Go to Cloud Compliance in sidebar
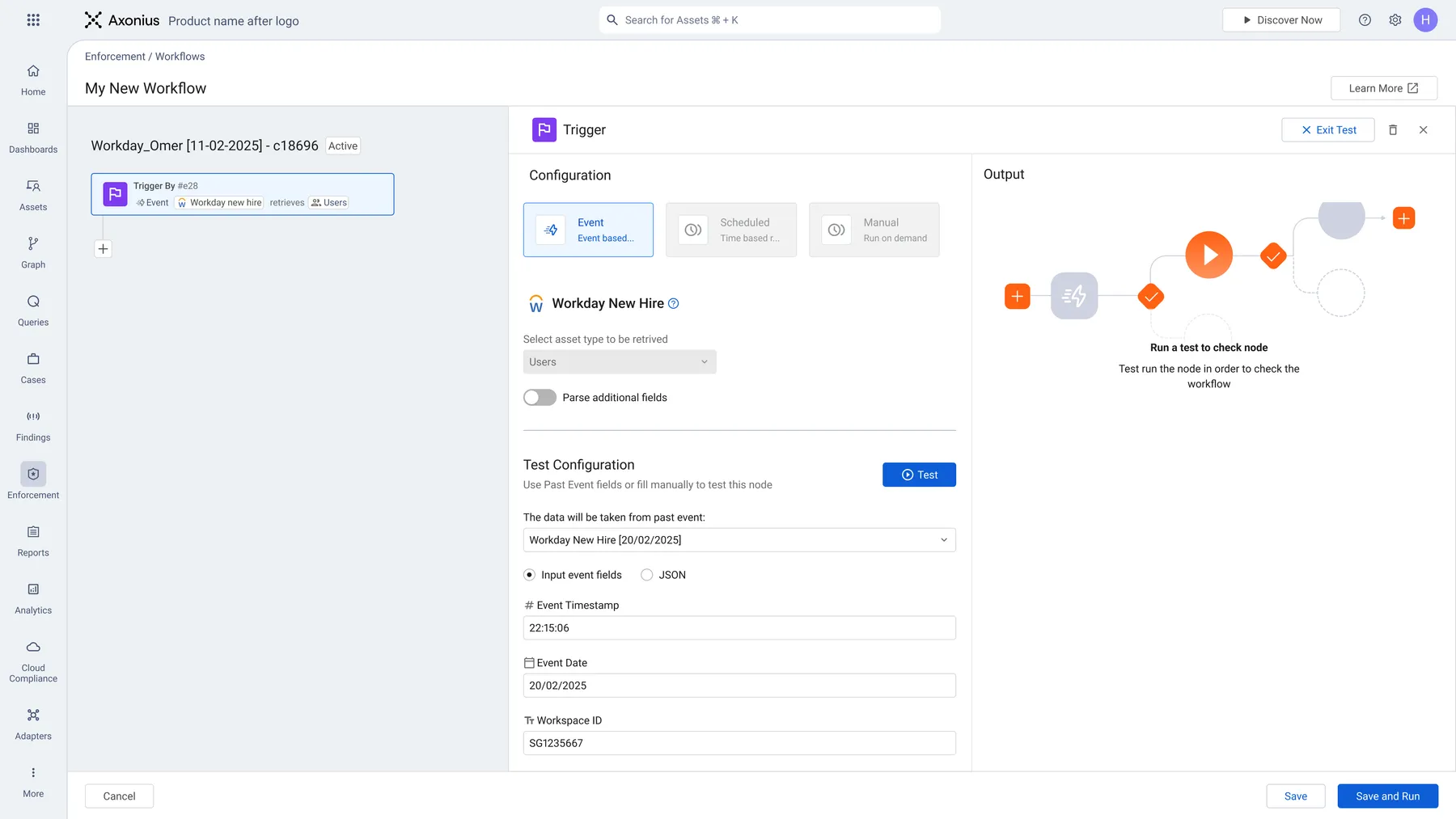The height and width of the screenshot is (819, 1456). tap(33, 661)
